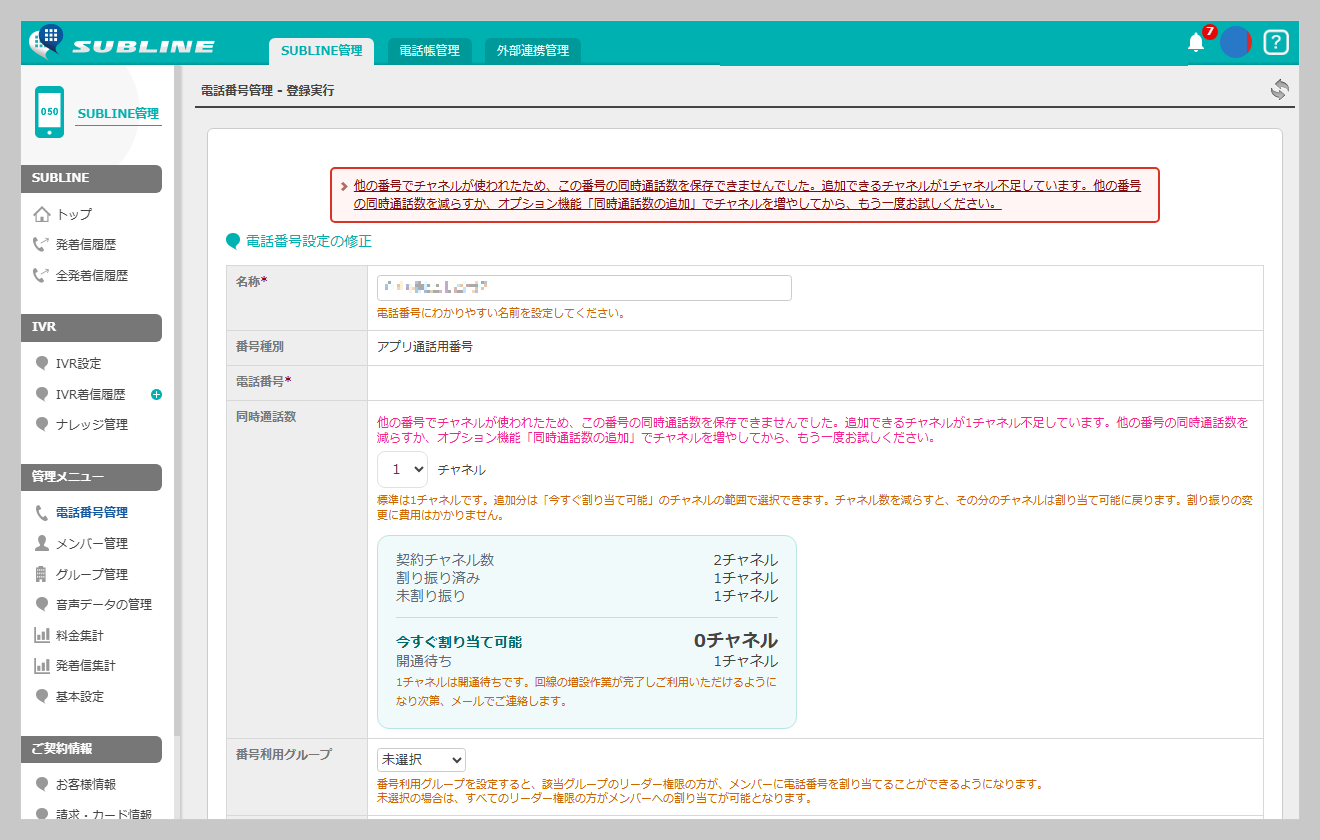Image resolution: width=1320 pixels, height=840 pixels.
Task: Click the bubble icon beside ナレッジ管理
Action: [41, 424]
